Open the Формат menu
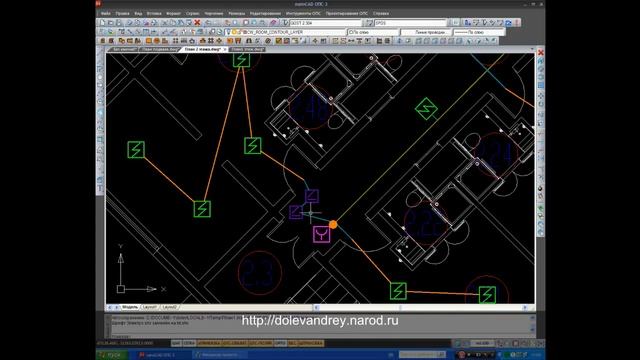Viewport: 640px width, 360px height. click(173, 13)
